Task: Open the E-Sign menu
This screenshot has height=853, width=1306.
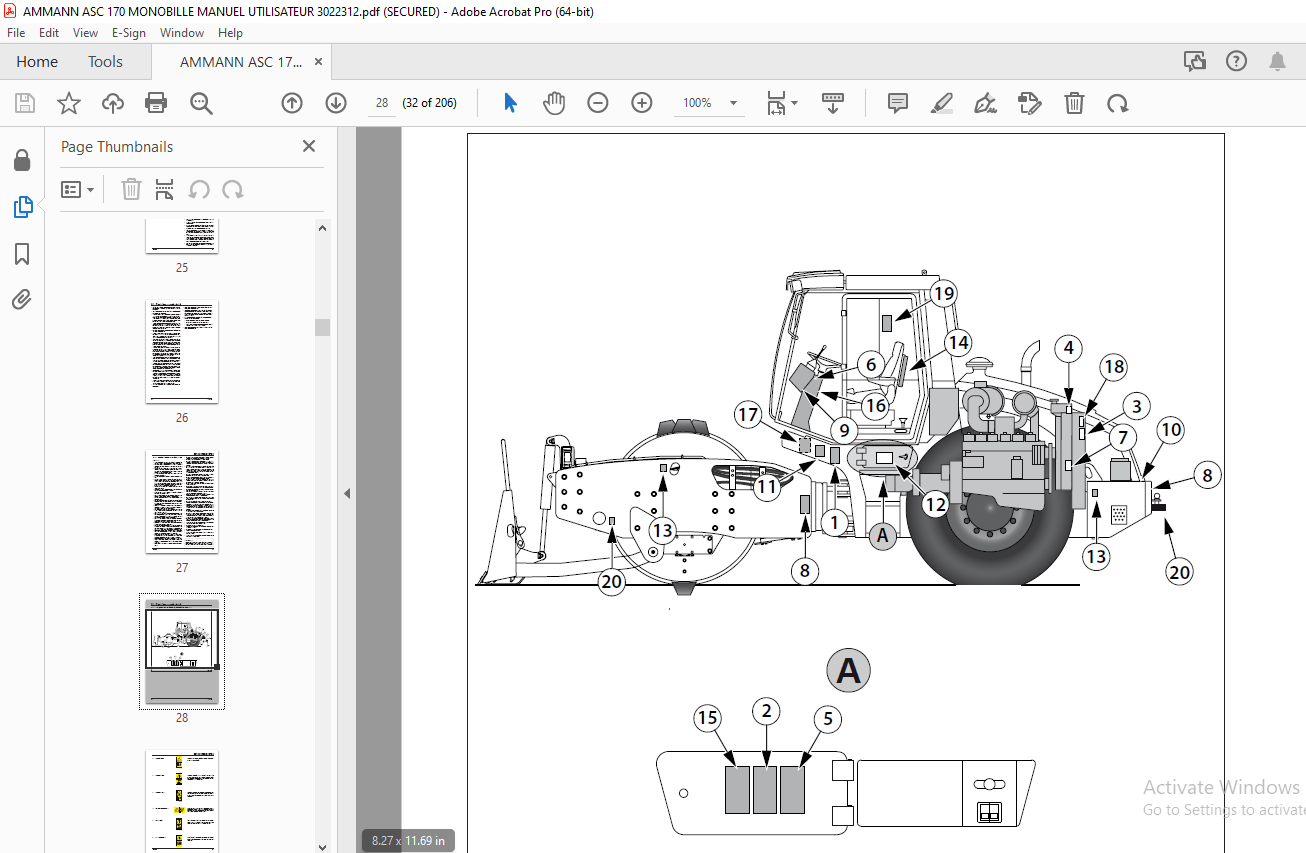Action: [129, 33]
